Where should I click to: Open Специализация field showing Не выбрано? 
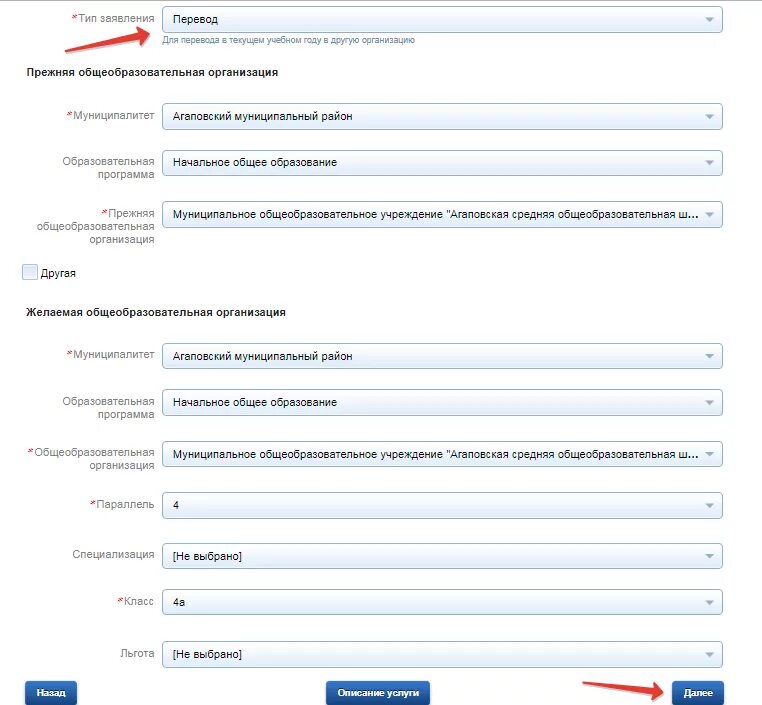[442, 556]
